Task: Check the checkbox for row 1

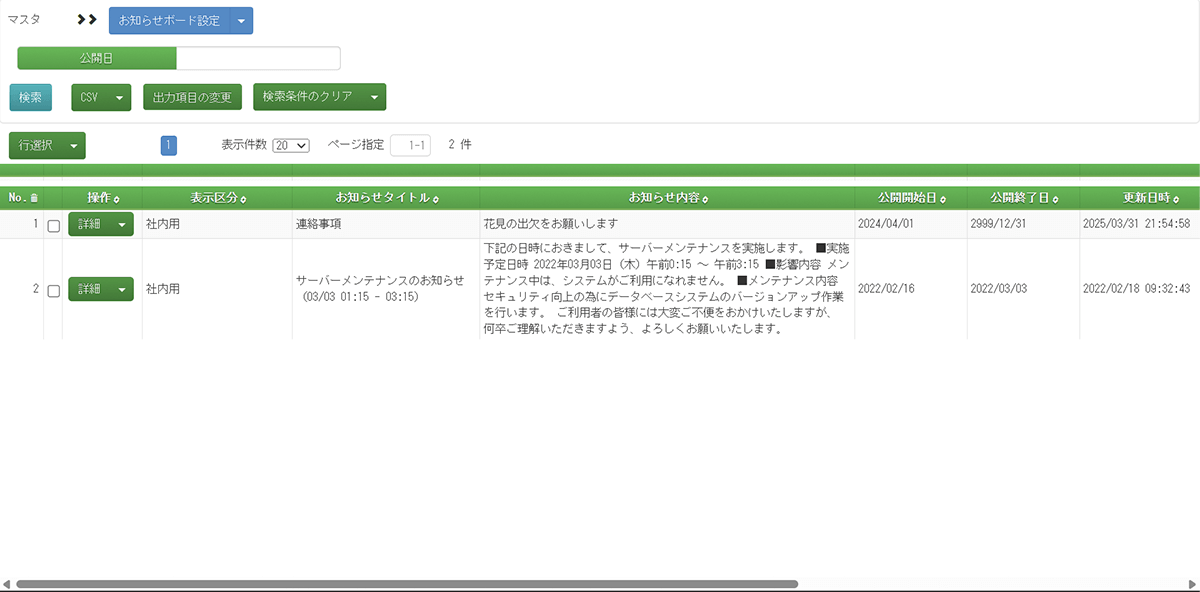Action: 54,226
